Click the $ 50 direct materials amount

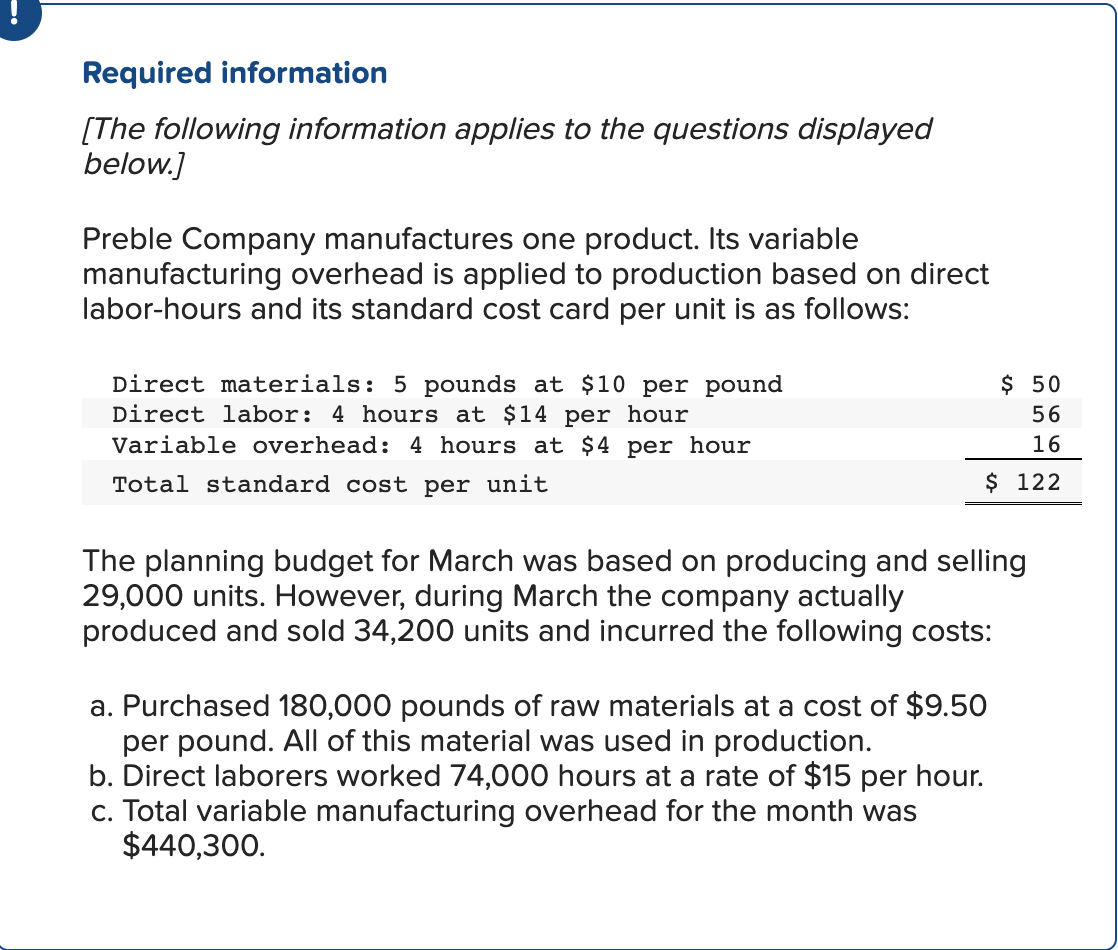[1030, 384]
